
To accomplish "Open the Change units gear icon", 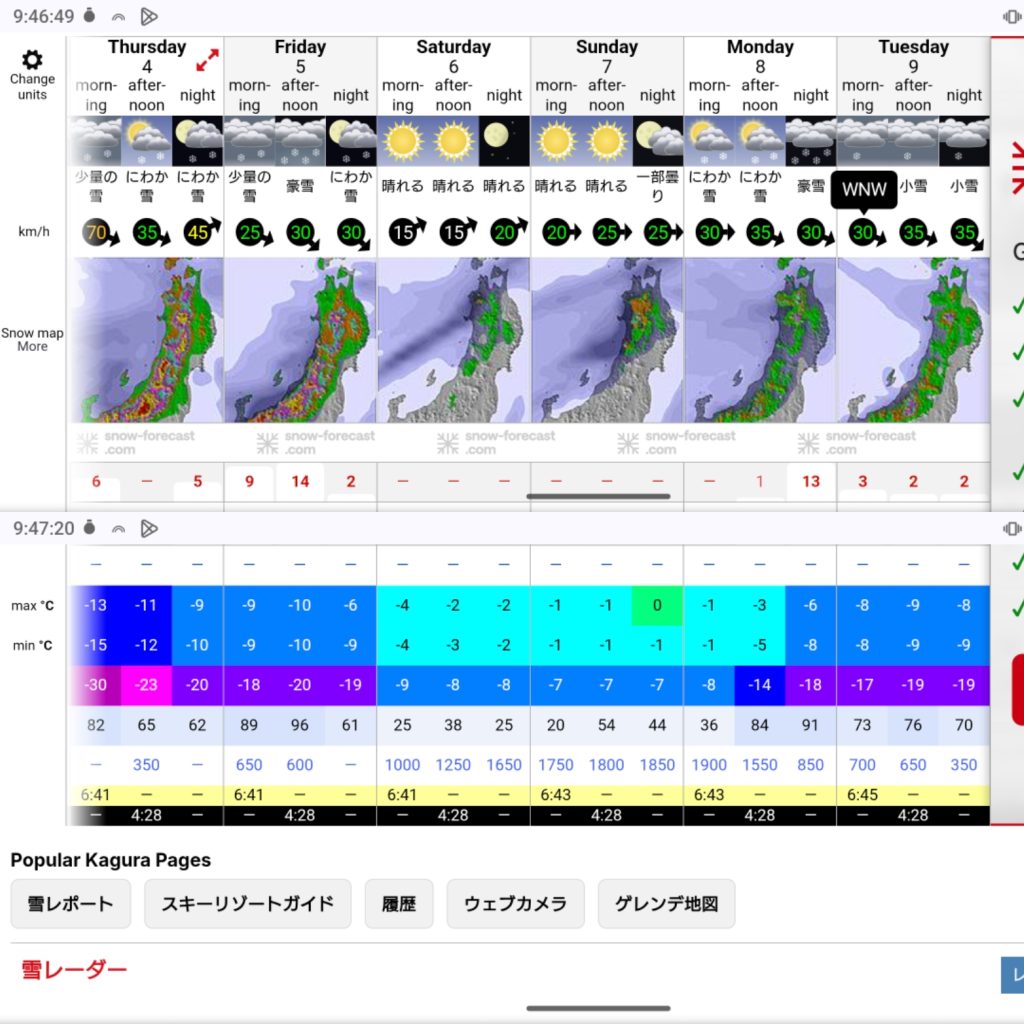I will (x=32, y=60).
